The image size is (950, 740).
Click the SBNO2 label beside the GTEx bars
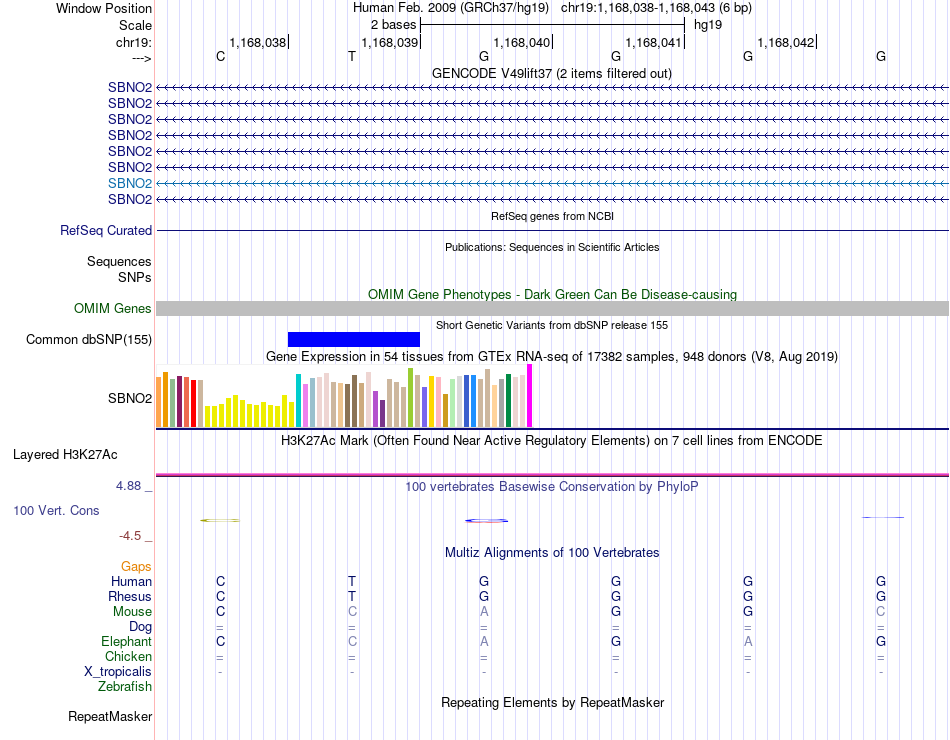[130, 398]
